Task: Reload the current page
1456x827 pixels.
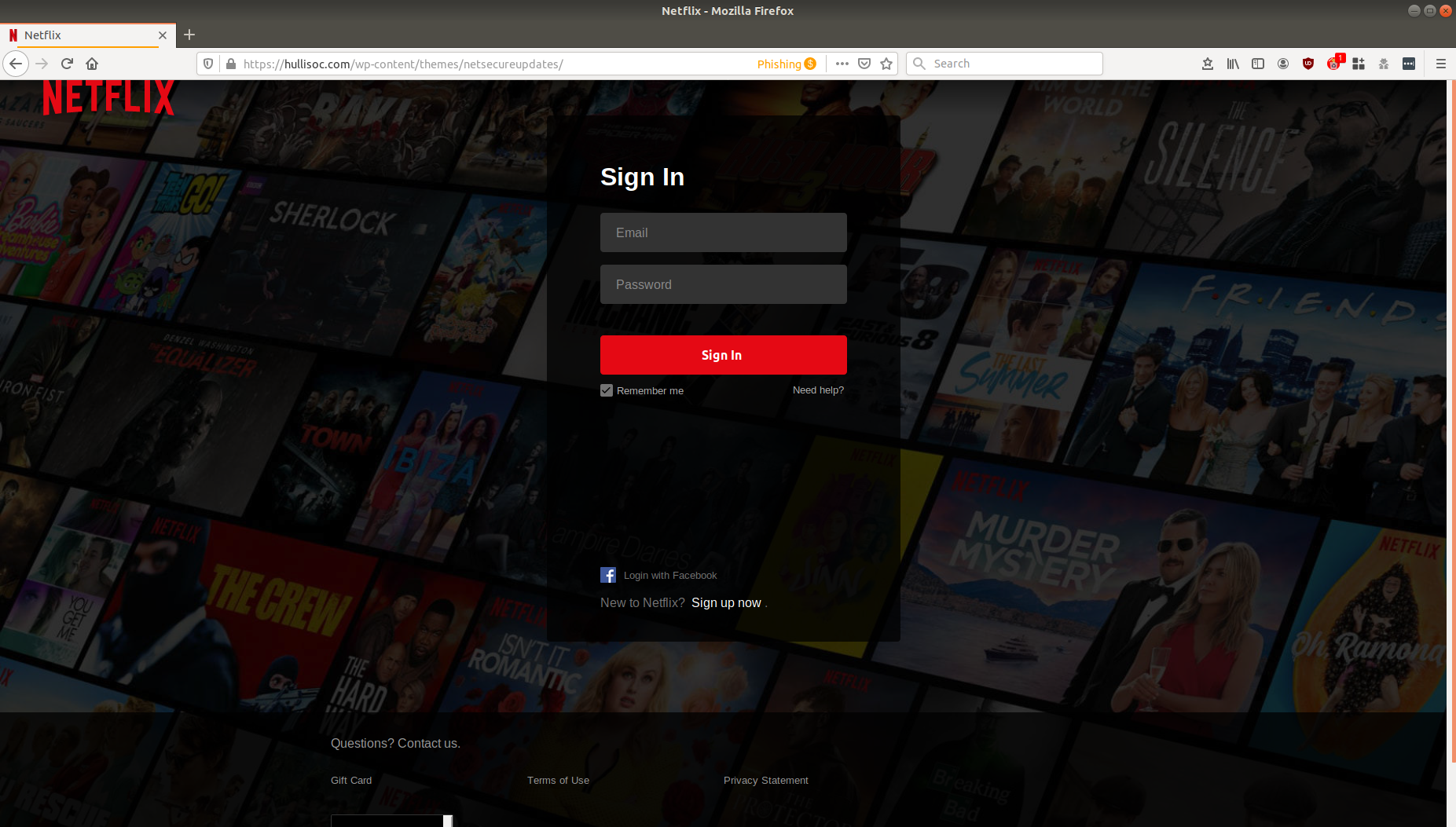Action: (67, 64)
